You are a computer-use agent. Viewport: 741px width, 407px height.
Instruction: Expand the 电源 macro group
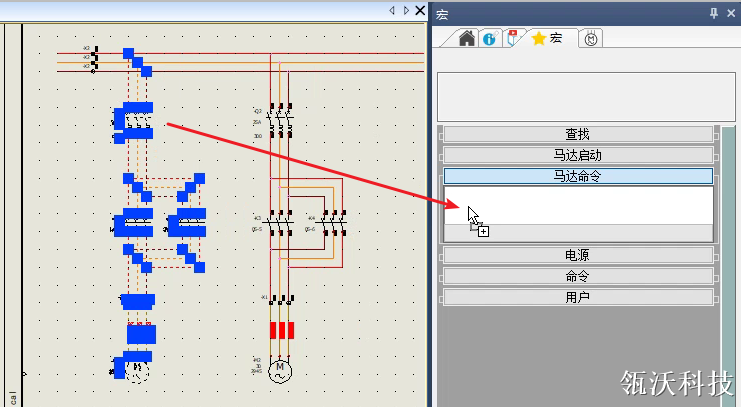(577, 255)
